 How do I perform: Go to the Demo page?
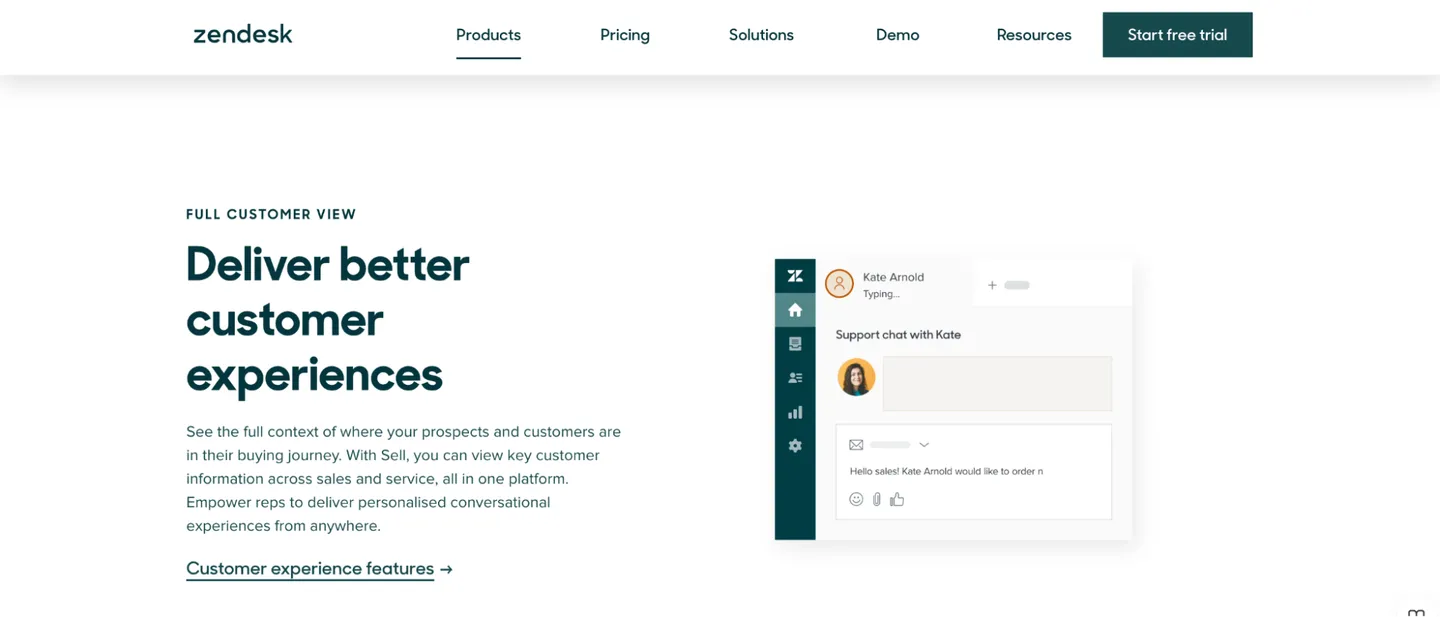click(897, 35)
